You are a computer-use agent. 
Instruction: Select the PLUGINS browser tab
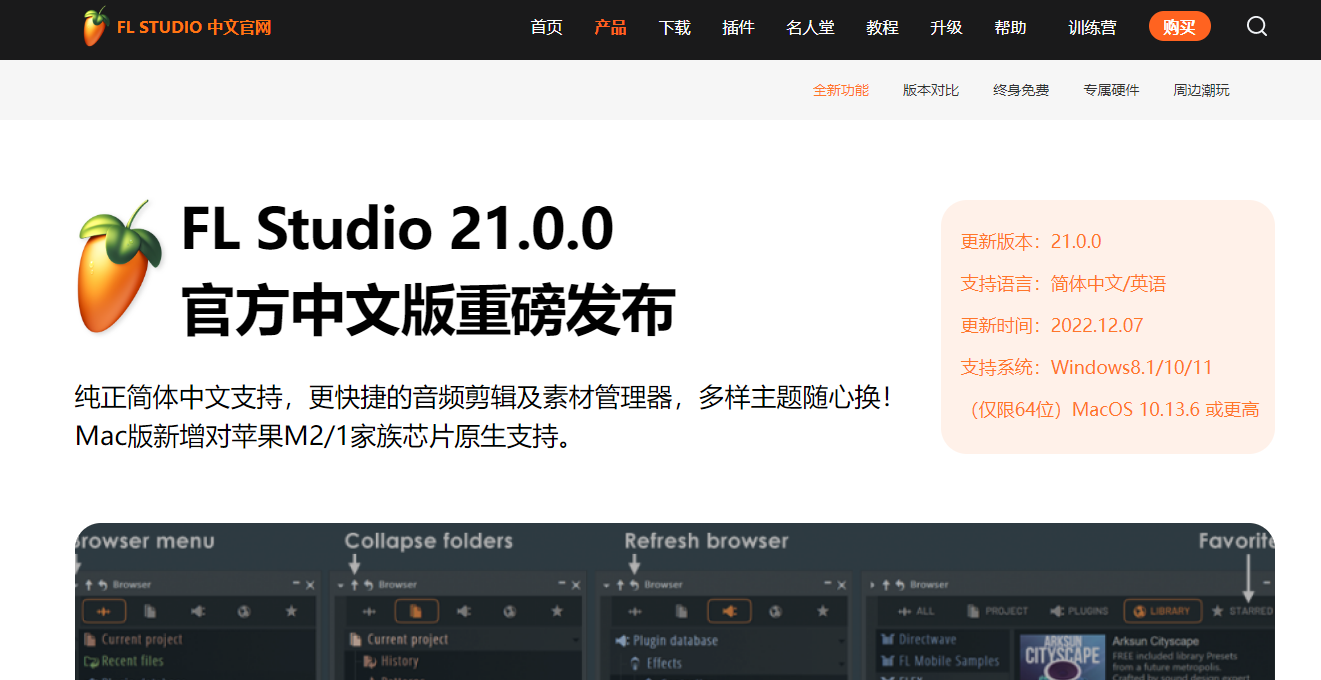pos(1079,610)
